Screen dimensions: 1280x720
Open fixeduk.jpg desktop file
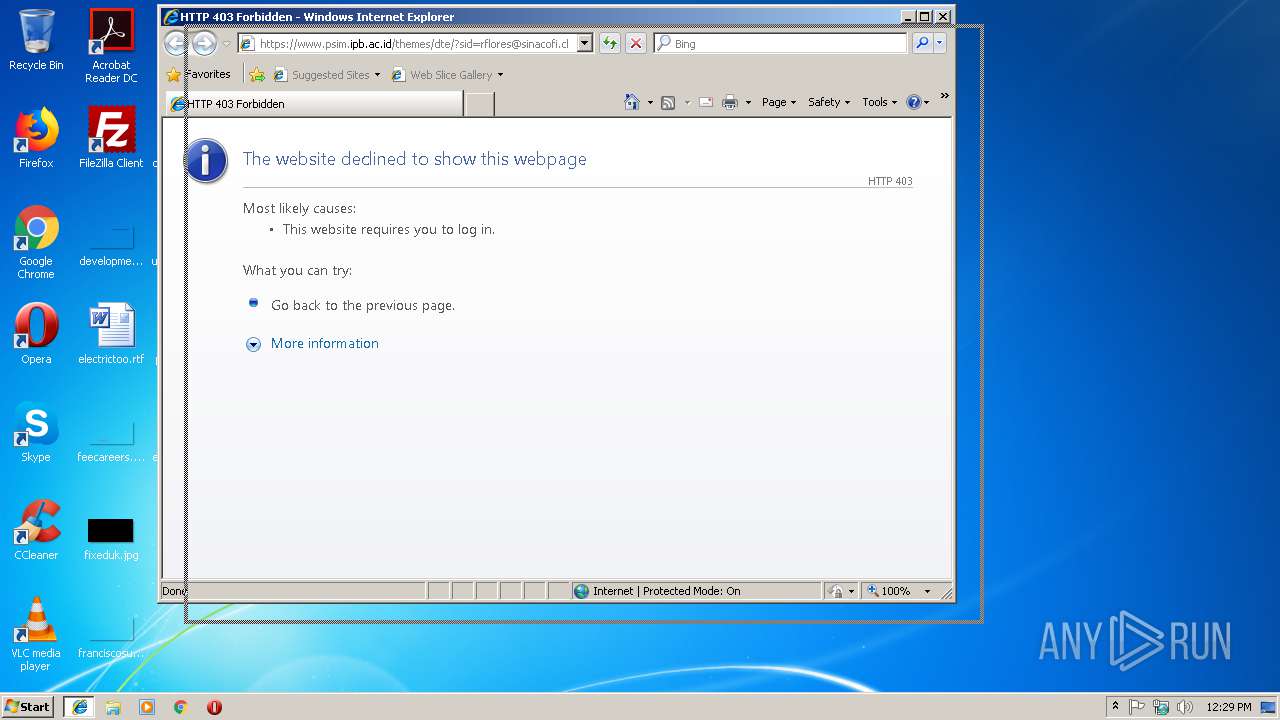pos(111,539)
